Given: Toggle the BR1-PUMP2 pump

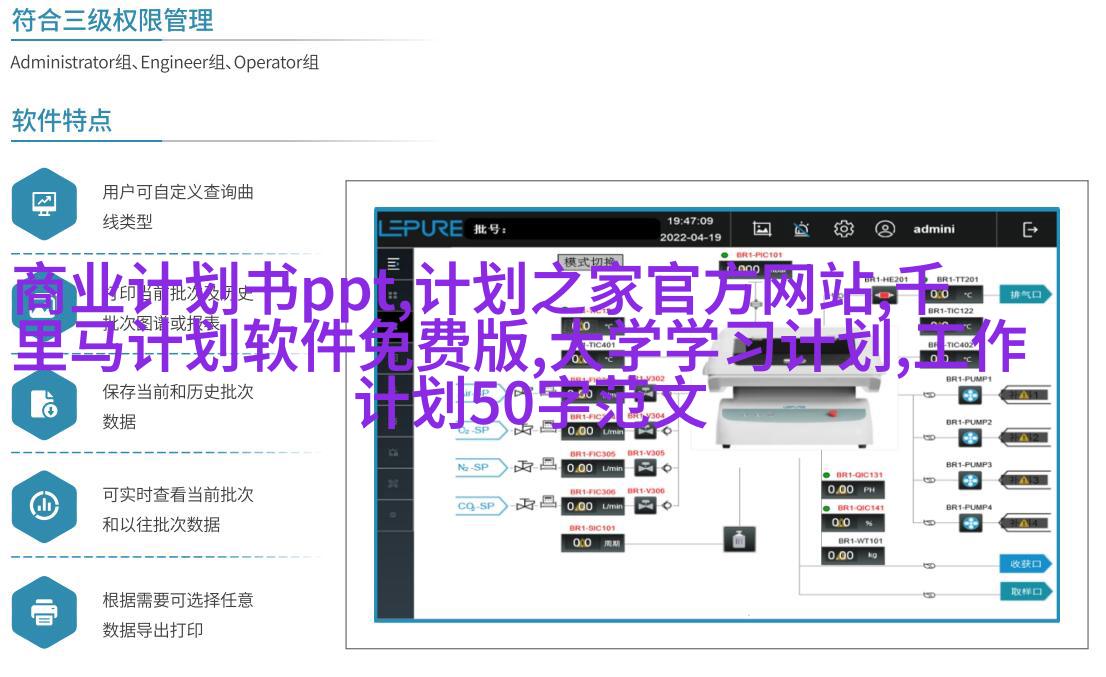Looking at the screenshot, I should (970, 437).
